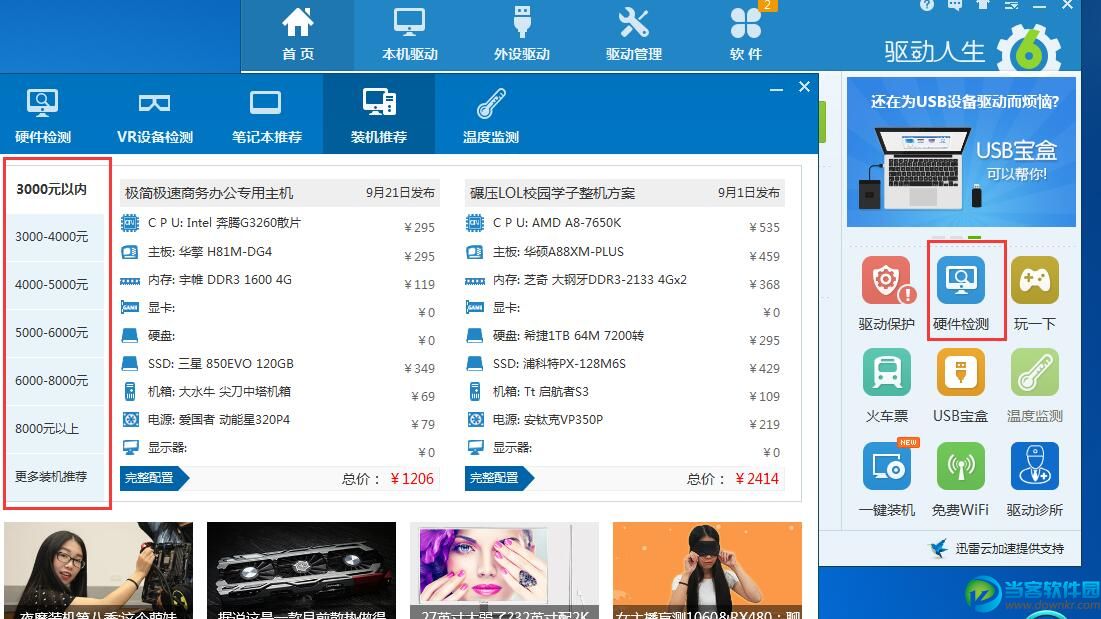The height and width of the screenshot is (619, 1101).
Task: Open the help question mark icon
Action: pyautogui.click(x=927, y=4)
